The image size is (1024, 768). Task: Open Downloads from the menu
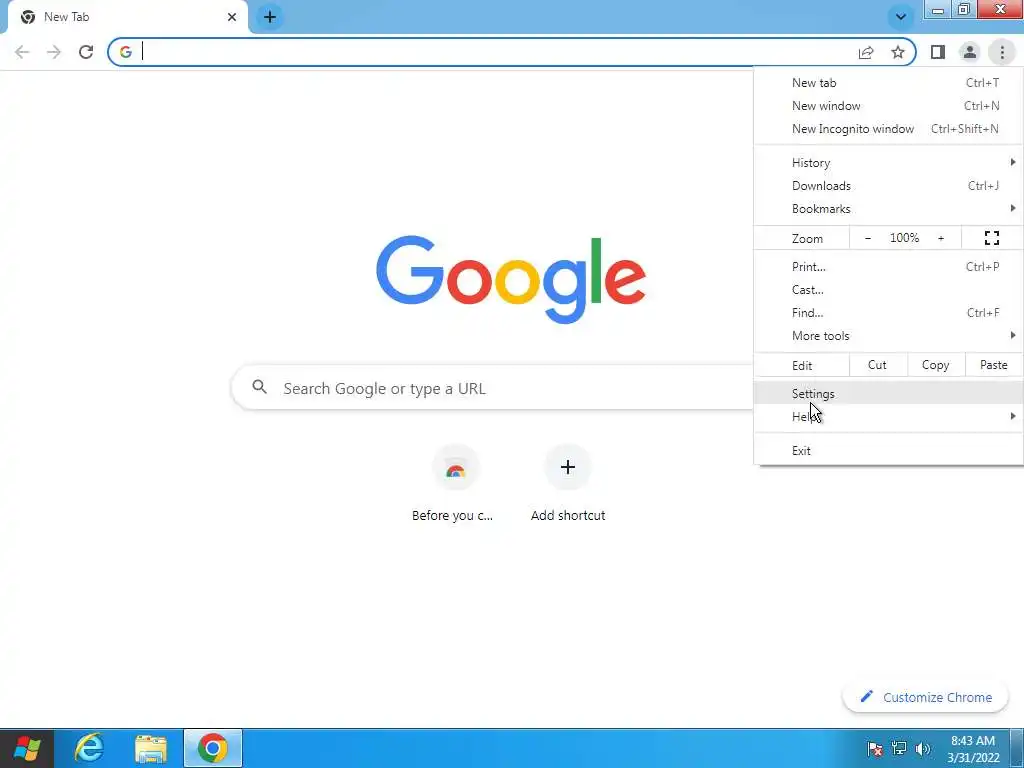point(888,186)
